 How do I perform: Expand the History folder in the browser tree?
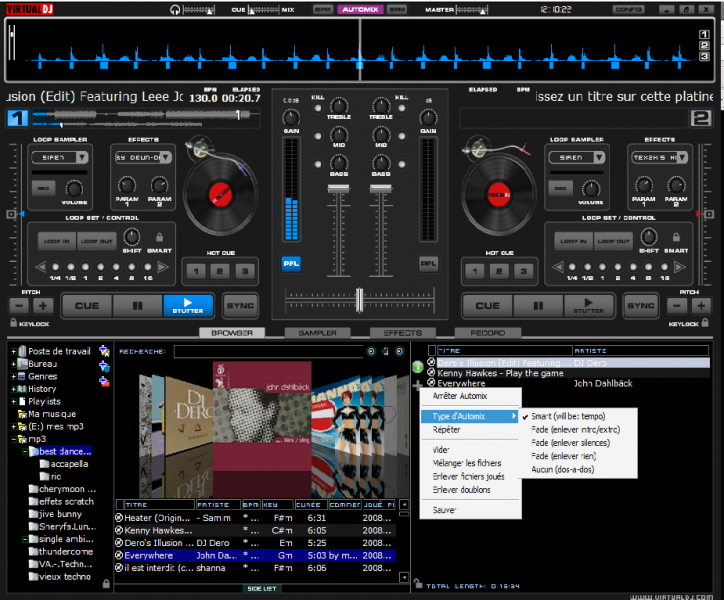pos(13,388)
